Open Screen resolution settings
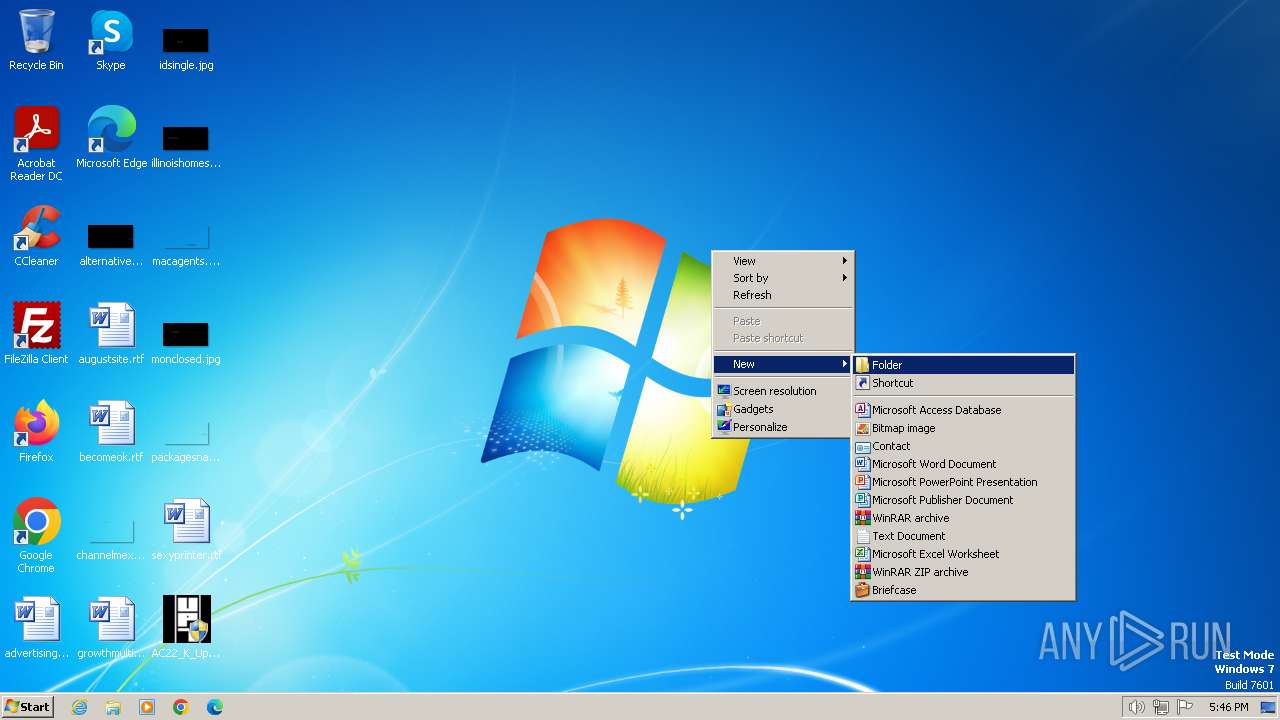This screenshot has width=1280, height=720. point(782,391)
